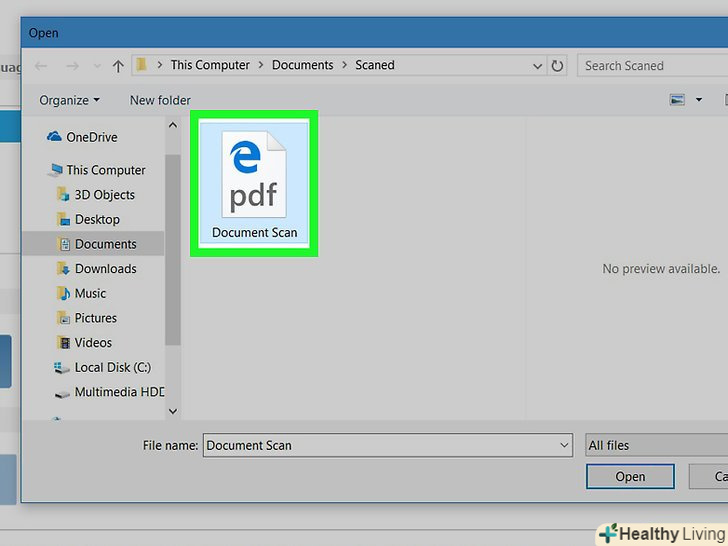Open the view options dropdown arrow
The height and width of the screenshot is (546, 728).
(699, 100)
